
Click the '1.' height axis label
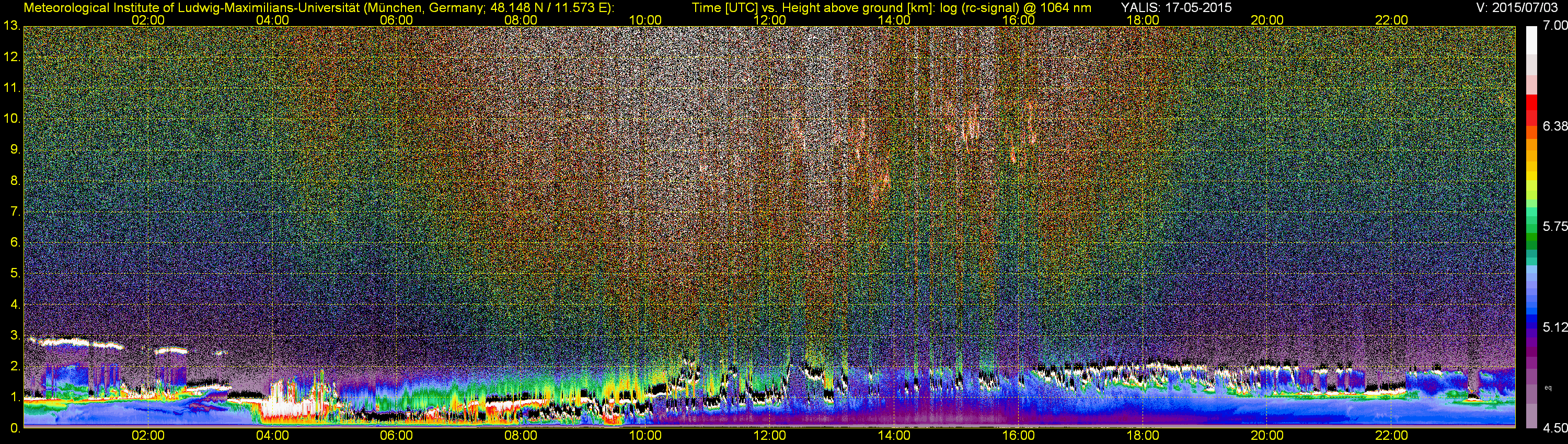[16, 397]
